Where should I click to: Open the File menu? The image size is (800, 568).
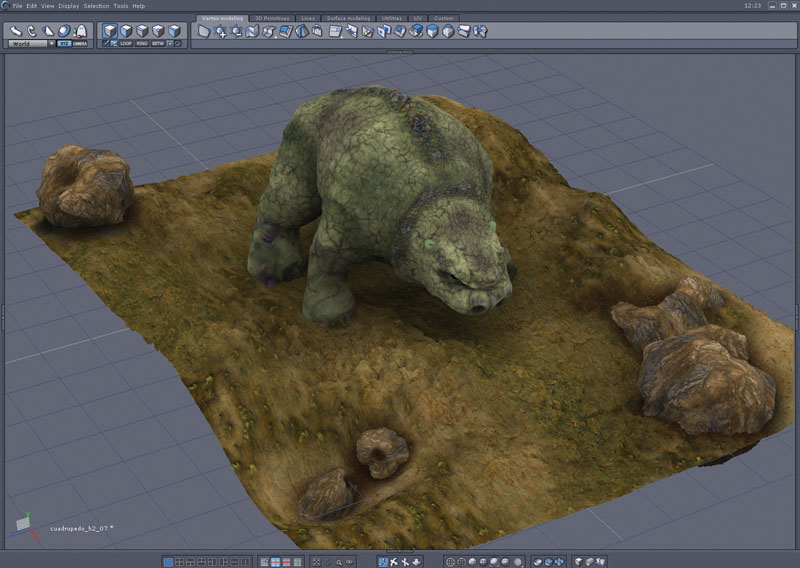17,6
